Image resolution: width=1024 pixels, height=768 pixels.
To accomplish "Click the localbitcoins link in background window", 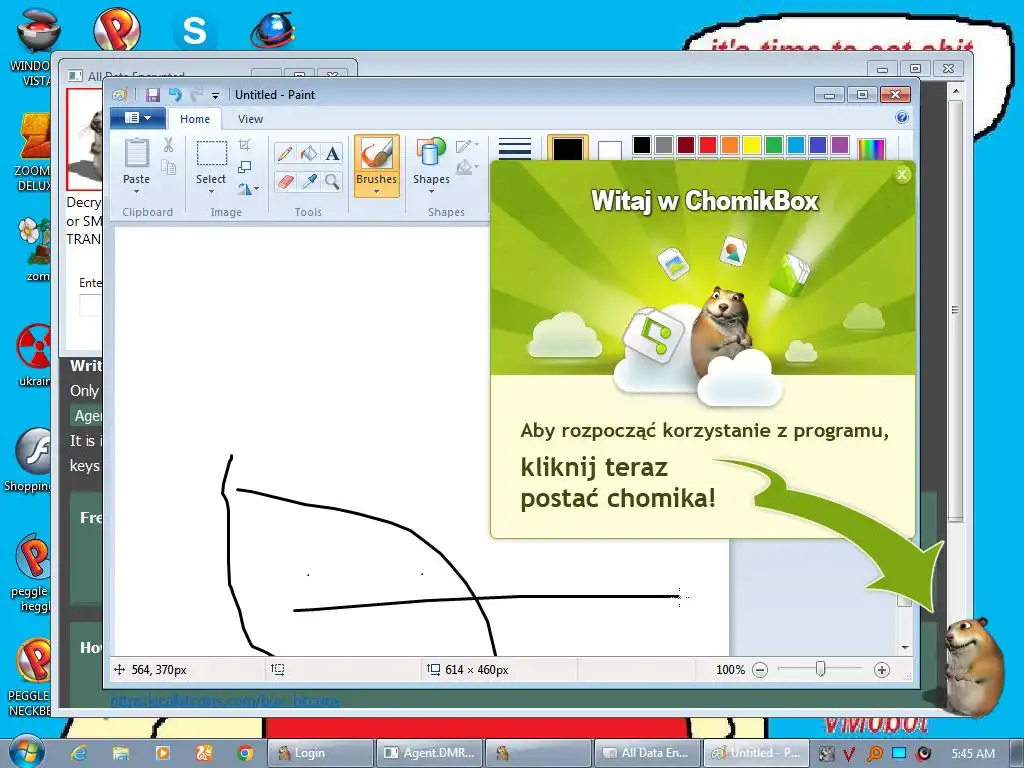I will 225,700.
